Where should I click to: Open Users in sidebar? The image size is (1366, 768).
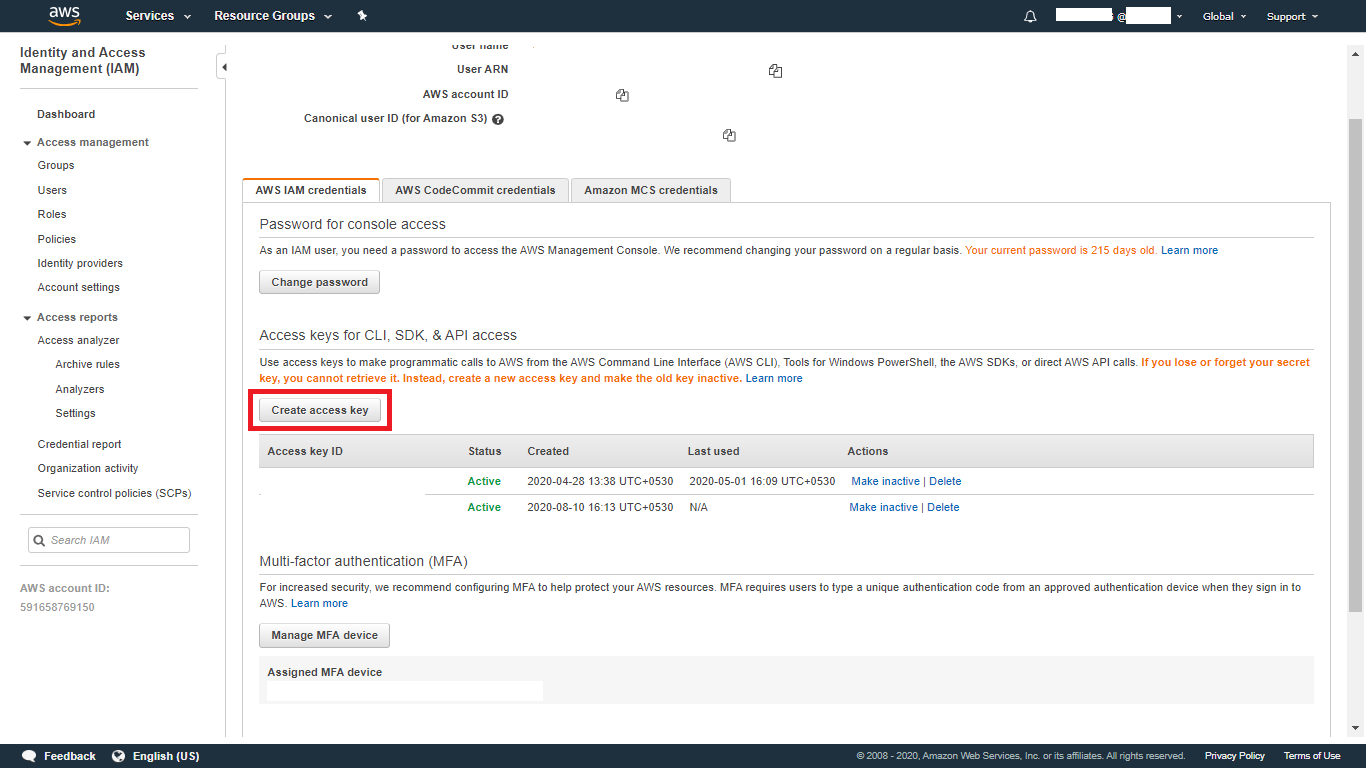coord(52,190)
